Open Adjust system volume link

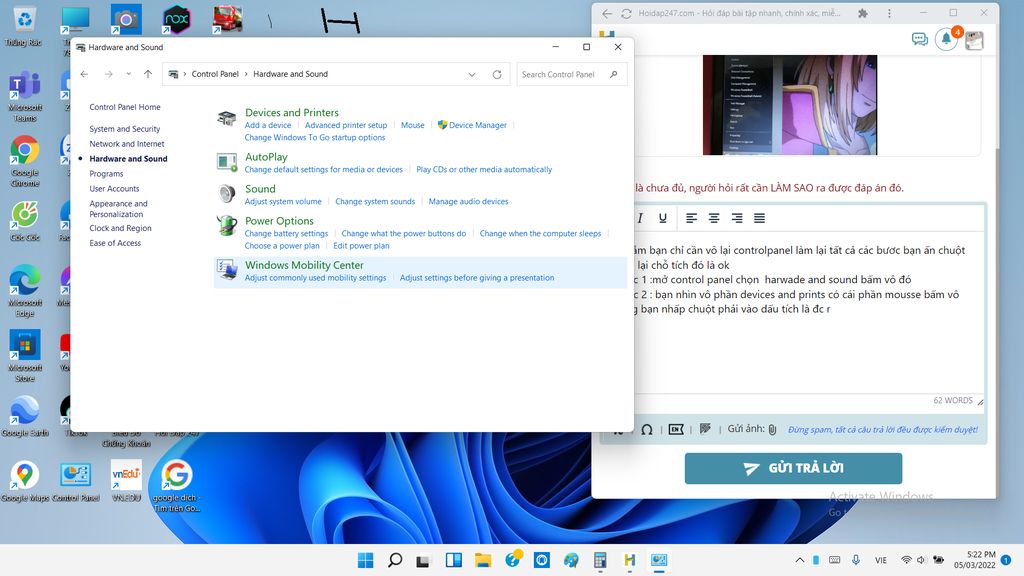click(283, 202)
